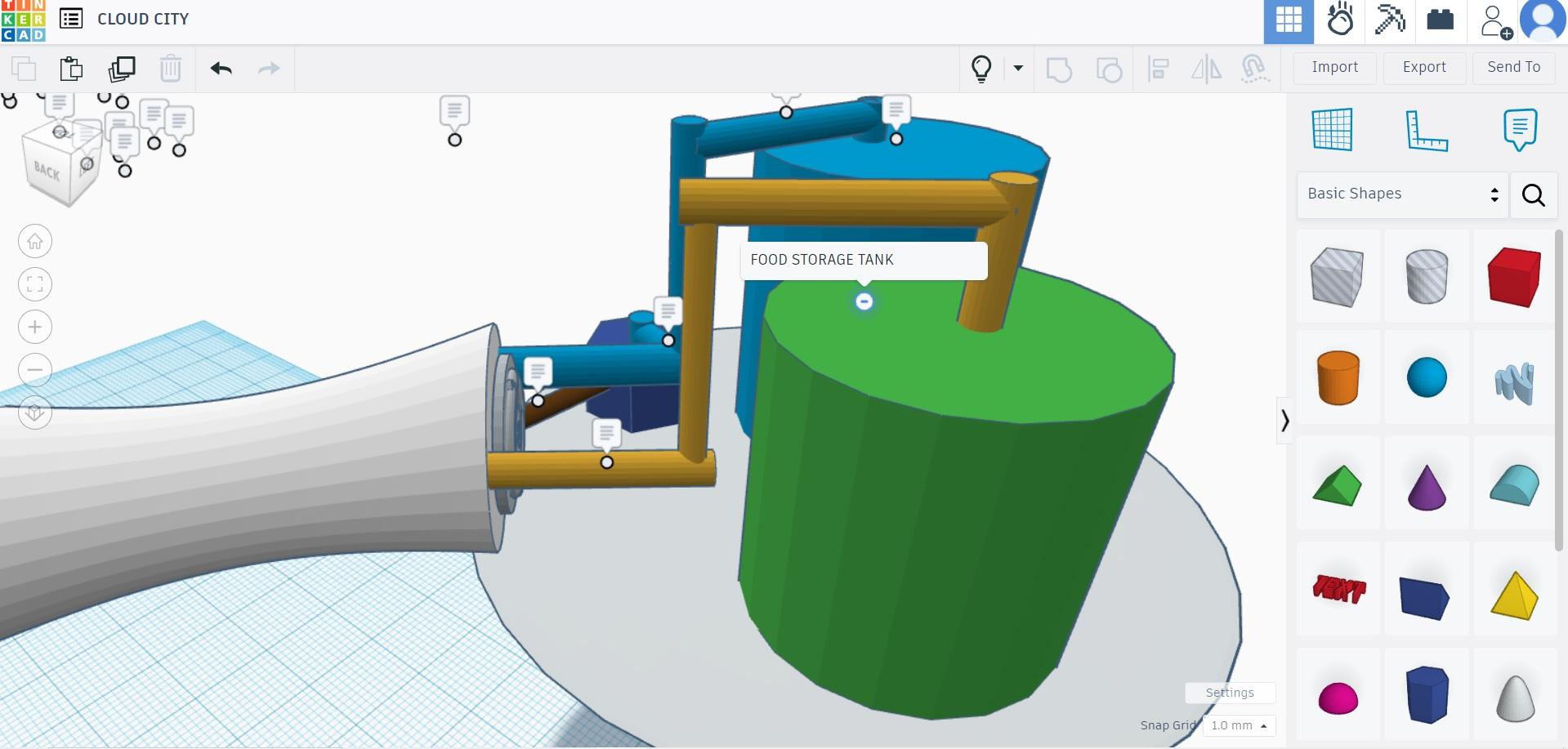This screenshot has height=749, width=1568.
Task: Toggle perspective/orthographic view button
Action: point(35,412)
